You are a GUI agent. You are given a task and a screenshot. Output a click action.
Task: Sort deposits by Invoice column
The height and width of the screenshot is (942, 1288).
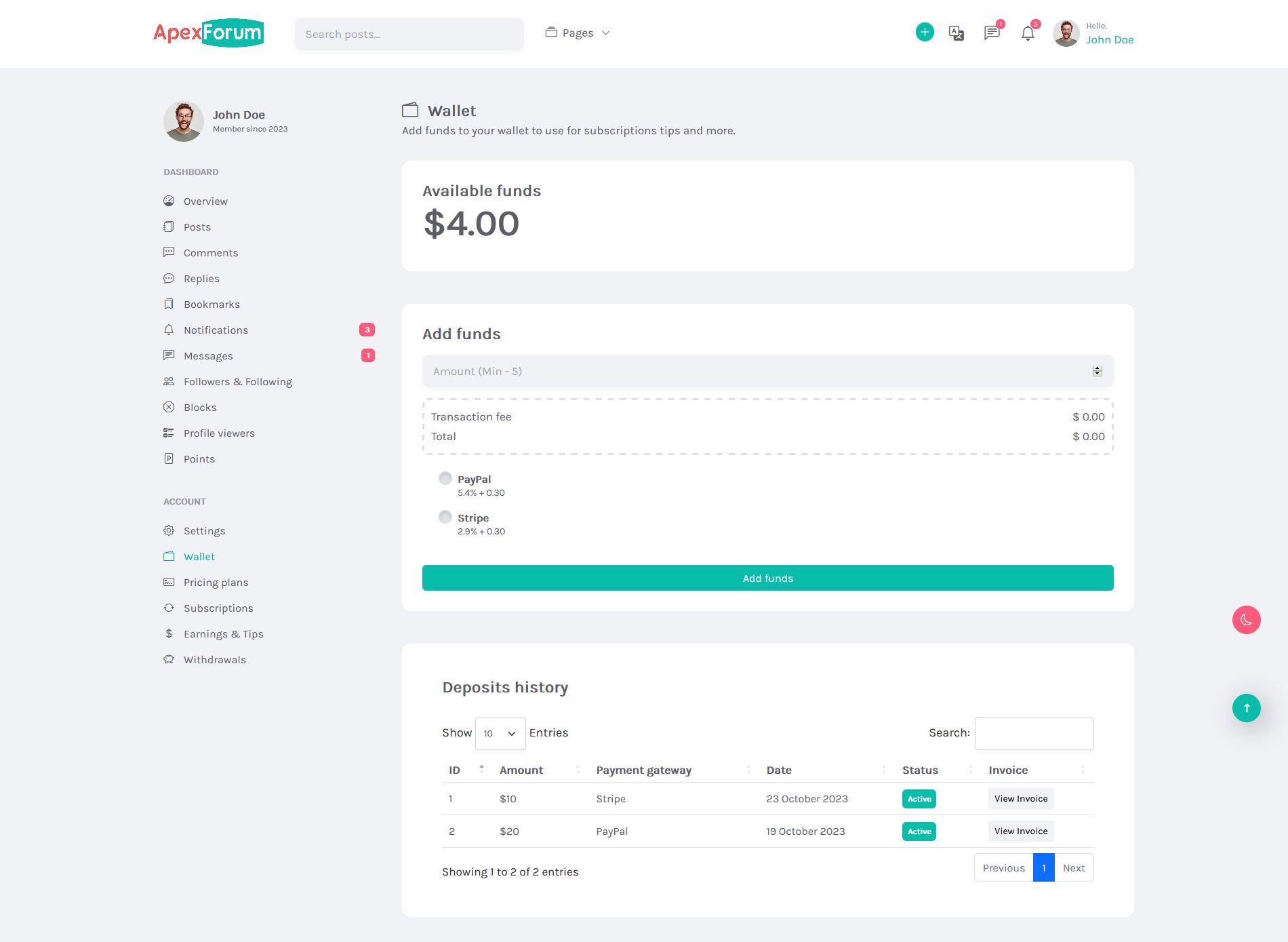(x=1038, y=770)
